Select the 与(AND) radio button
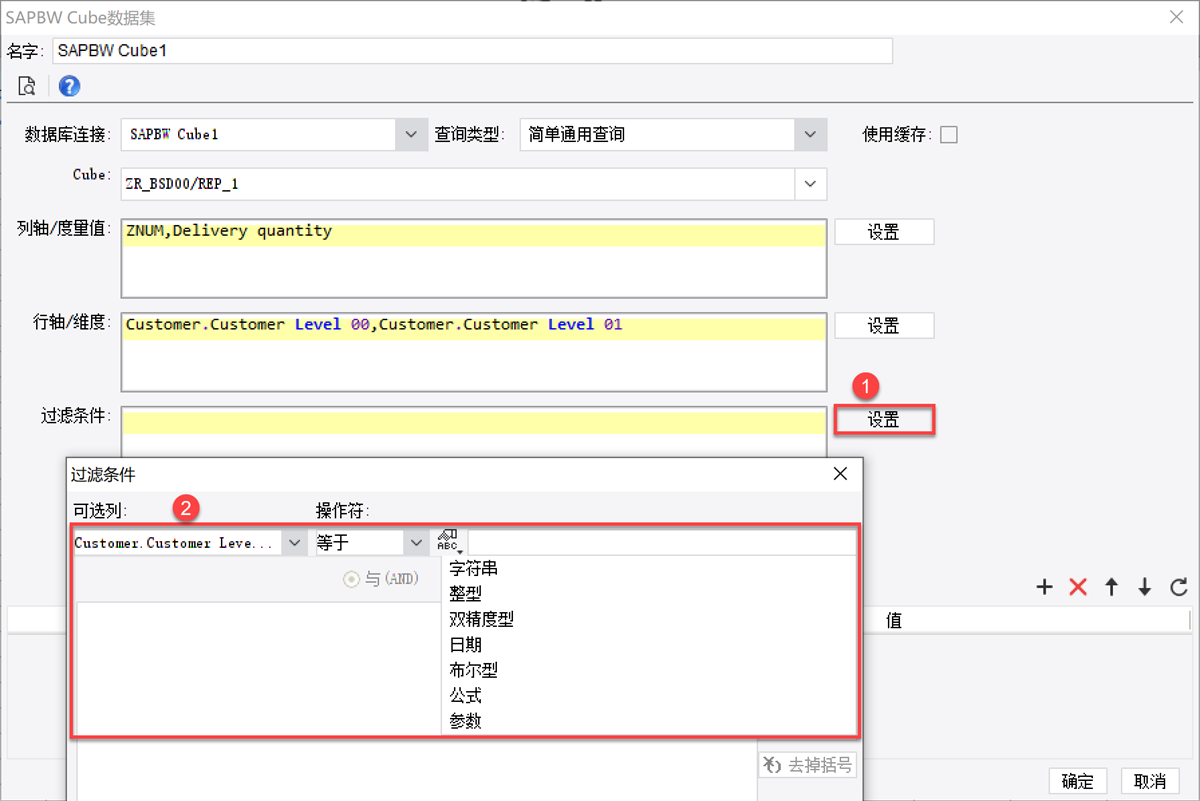1200x801 pixels. 351,579
